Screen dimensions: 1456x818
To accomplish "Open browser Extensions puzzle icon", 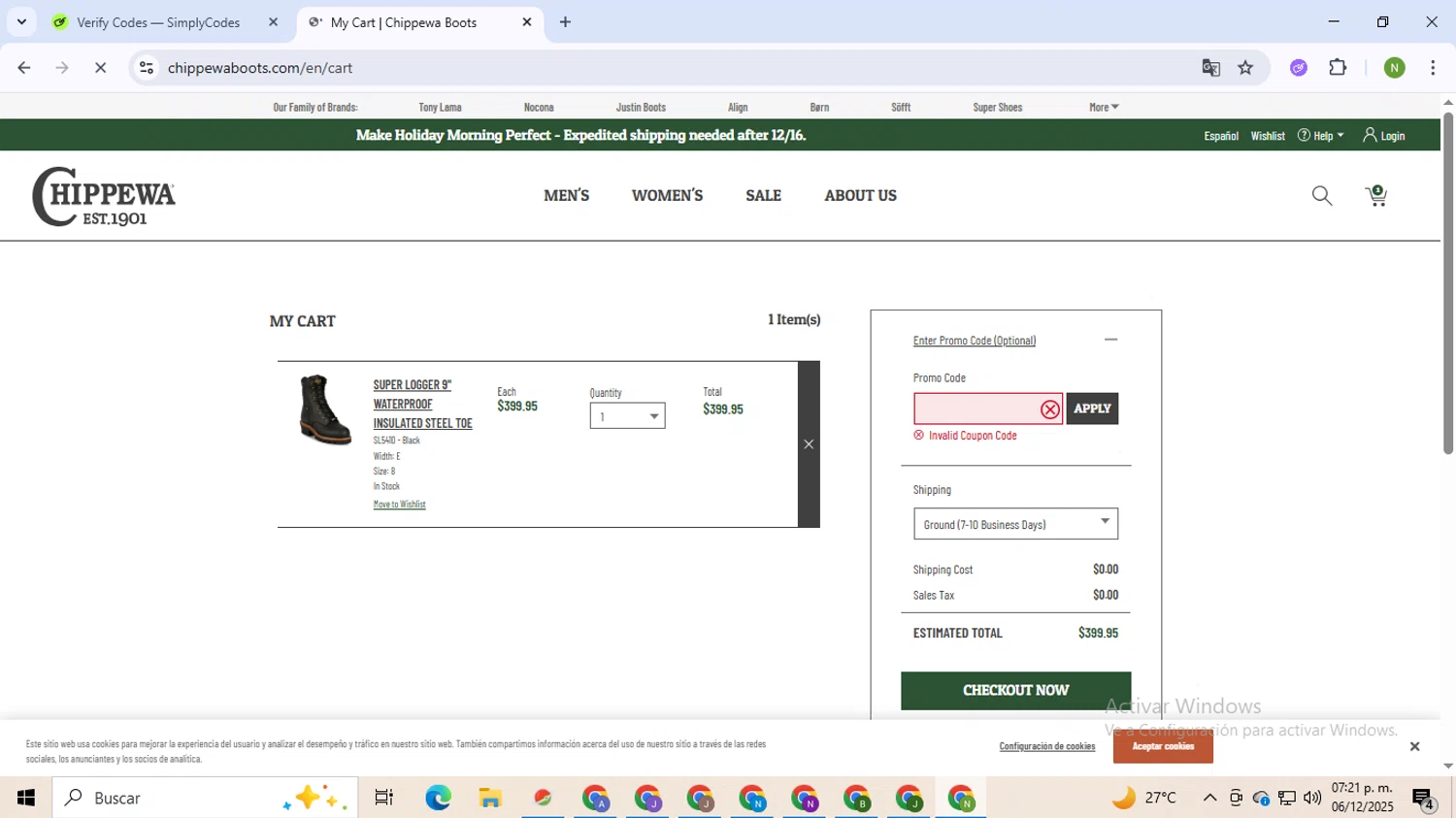I will (1338, 68).
